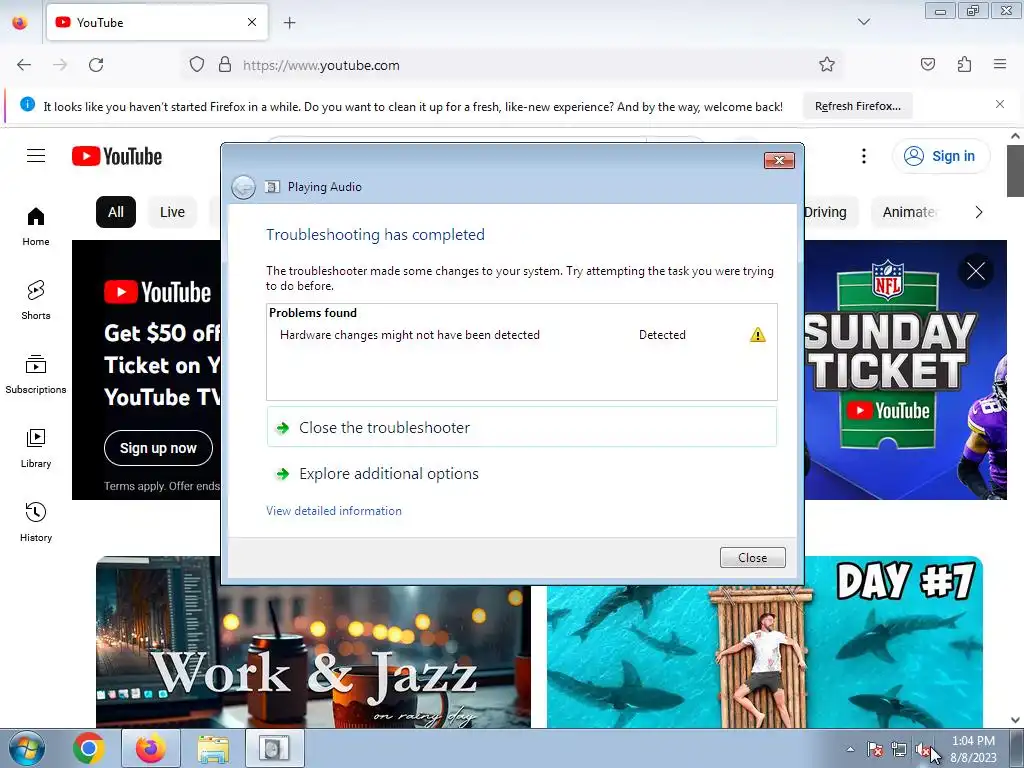
Task: Click the yellow warning icon in problems list
Action: (758, 335)
